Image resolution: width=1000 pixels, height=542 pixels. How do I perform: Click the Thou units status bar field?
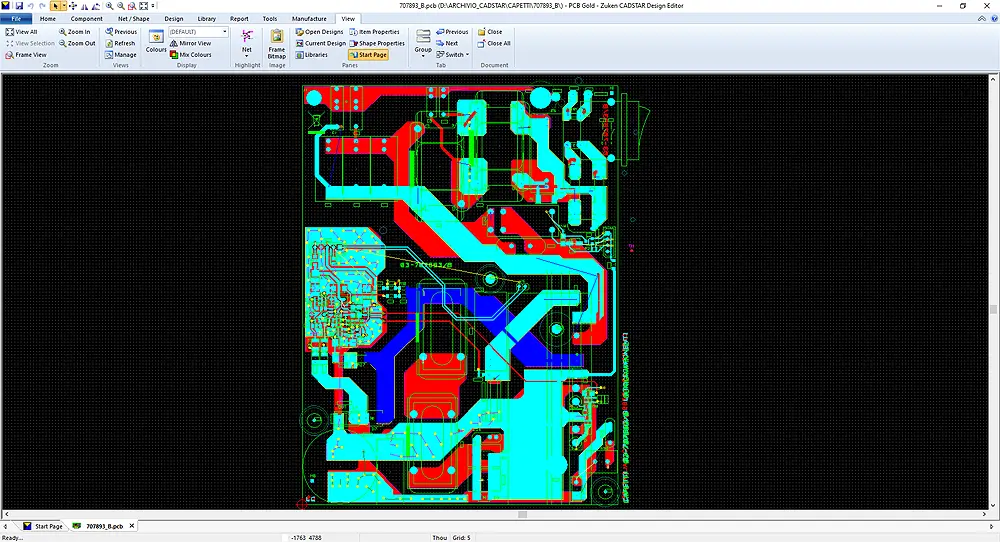pyautogui.click(x=439, y=538)
